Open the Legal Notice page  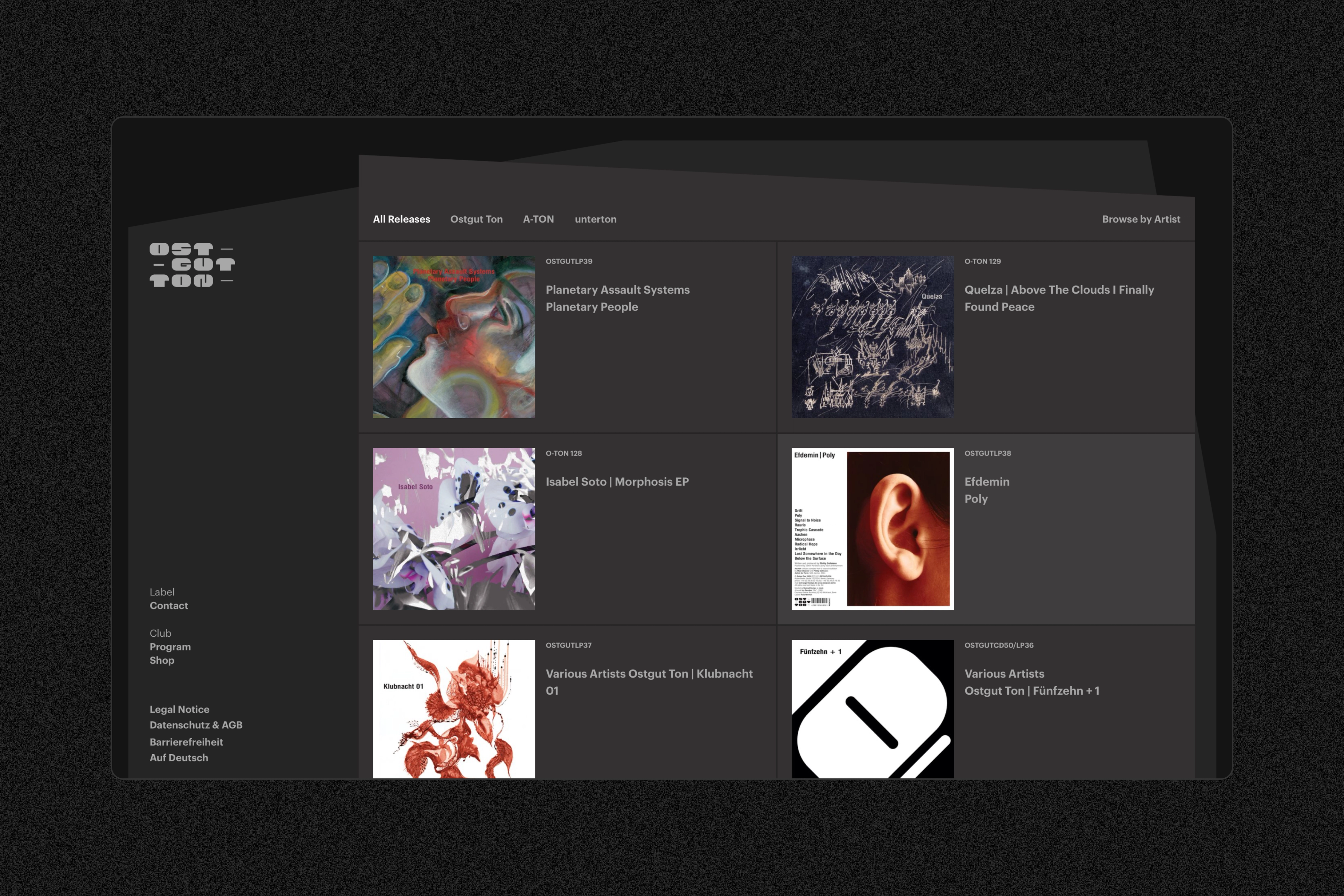180,709
